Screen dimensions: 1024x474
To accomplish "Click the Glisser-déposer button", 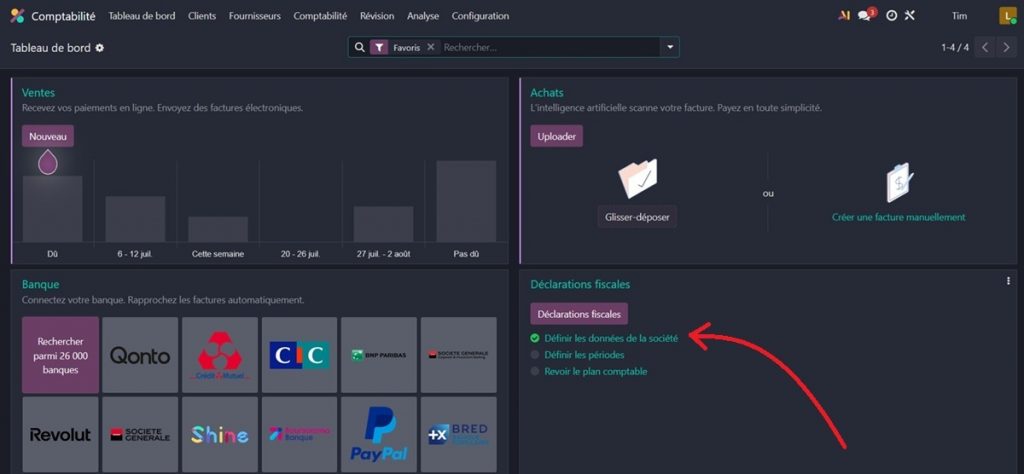I will tap(637, 217).
